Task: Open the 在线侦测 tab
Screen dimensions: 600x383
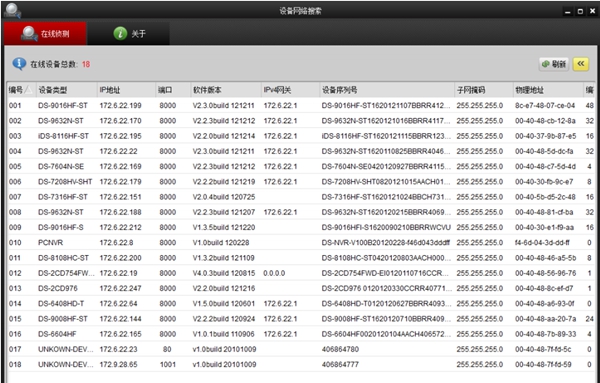Action: 46,34
